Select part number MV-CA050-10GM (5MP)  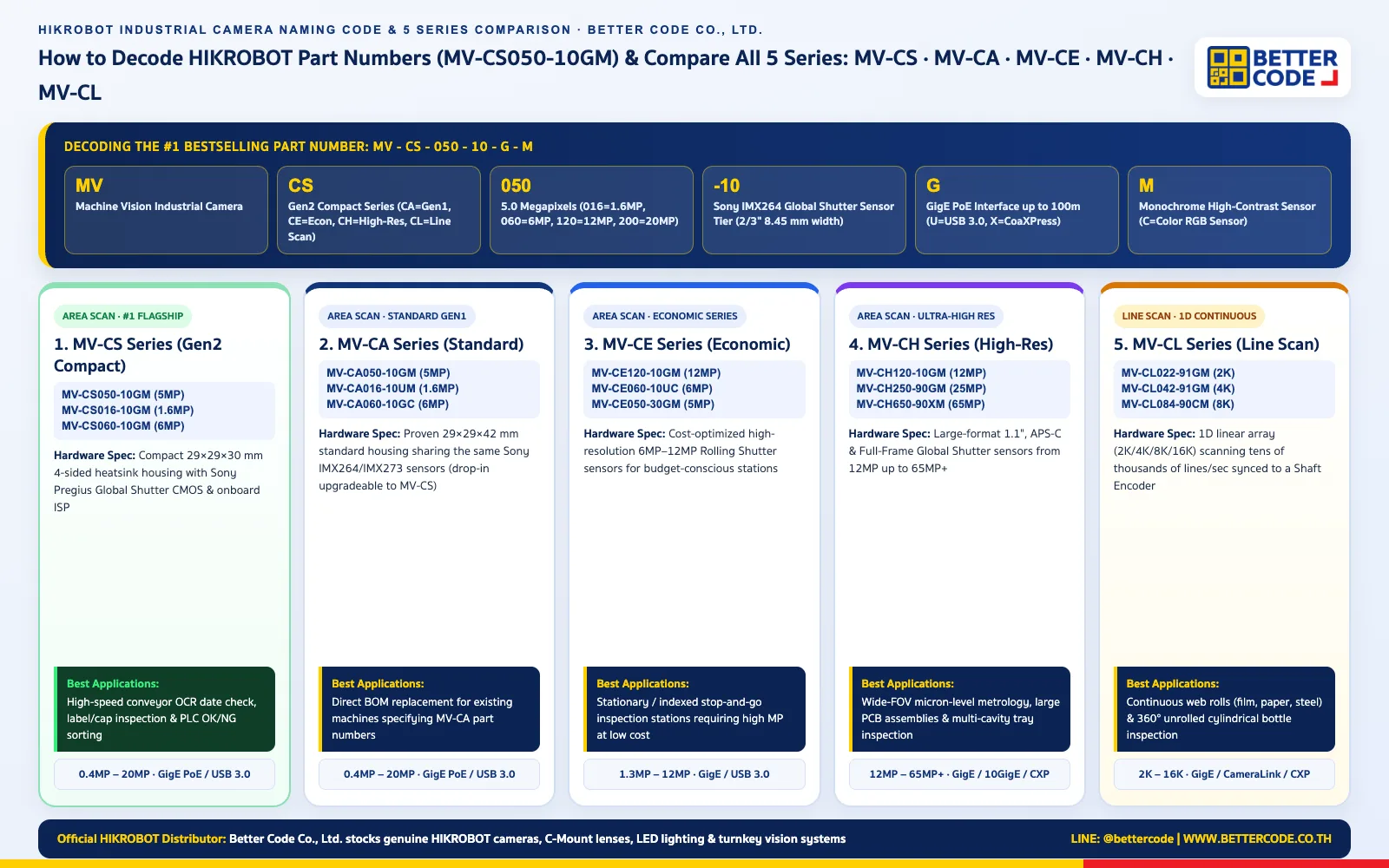(x=388, y=372)
